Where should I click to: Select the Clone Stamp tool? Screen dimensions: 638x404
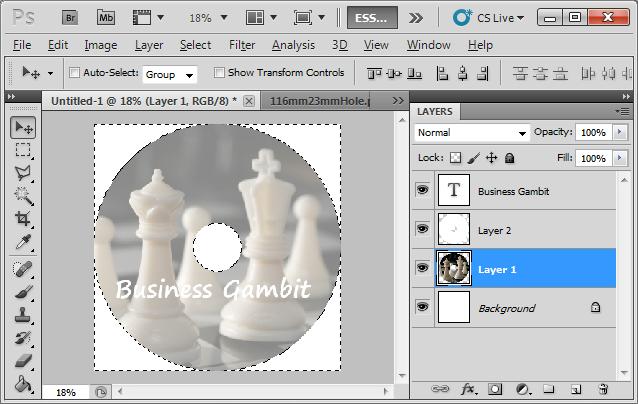(x=23, y=315)
